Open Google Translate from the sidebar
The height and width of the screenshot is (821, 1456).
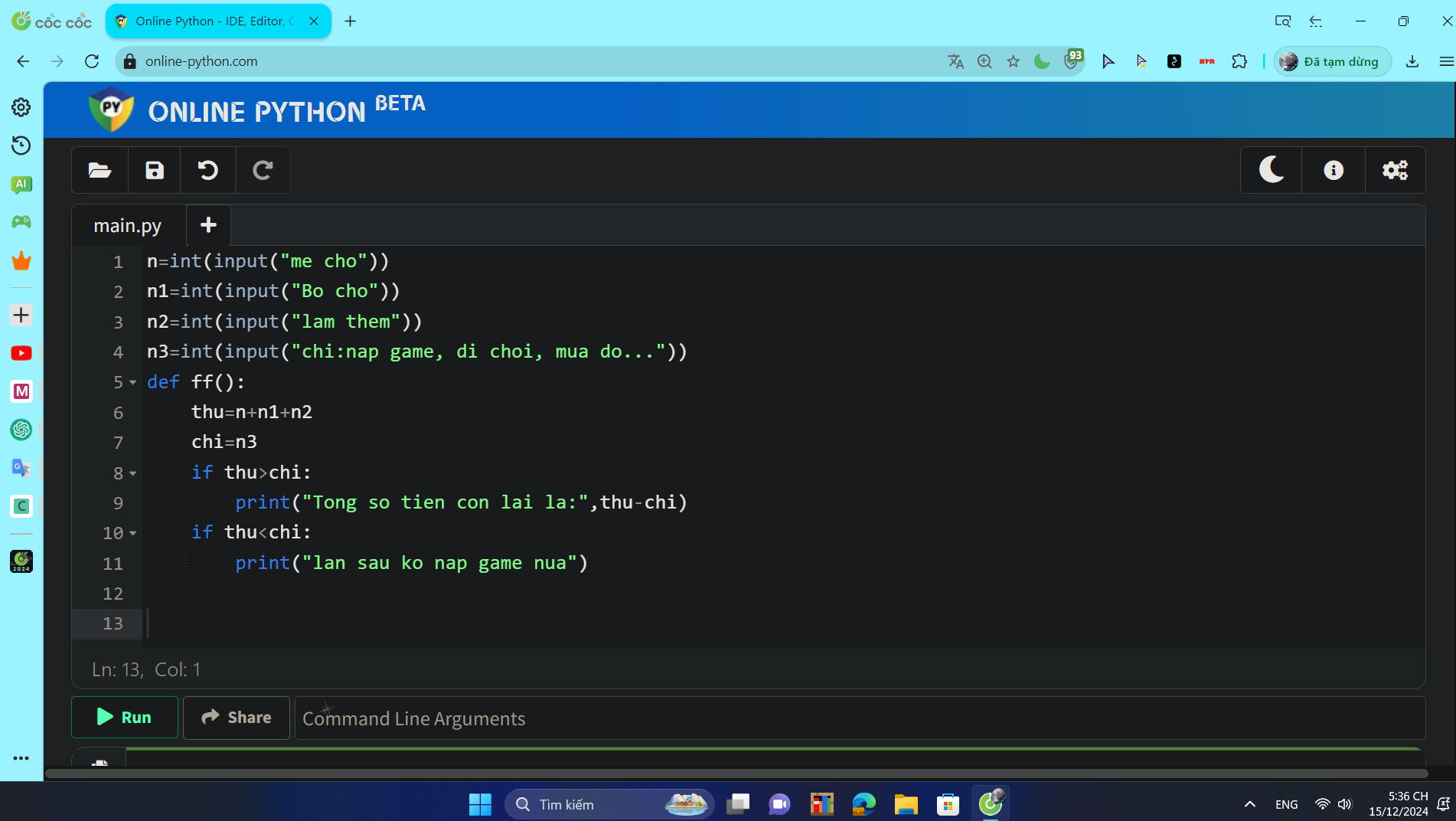click(x=21, y=468)
